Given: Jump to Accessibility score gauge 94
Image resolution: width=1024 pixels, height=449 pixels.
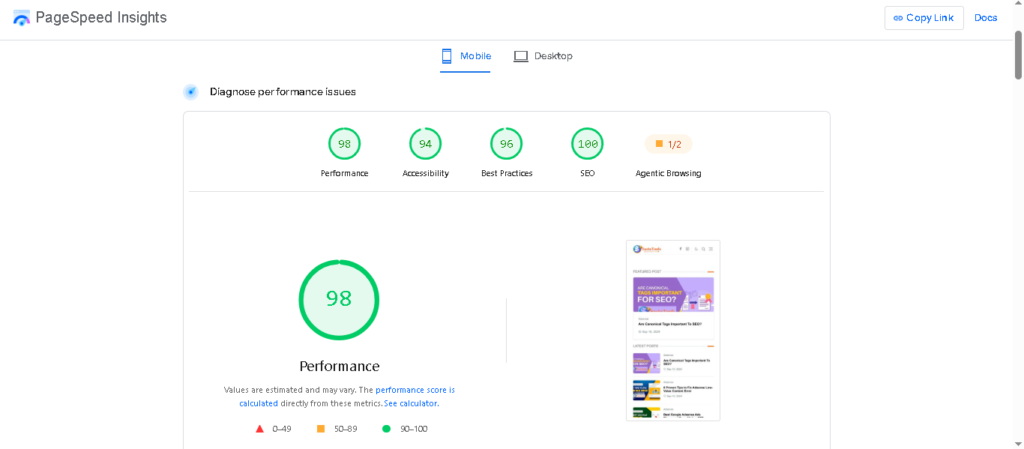Looking at the screenshot, I should tap(425, 144).
